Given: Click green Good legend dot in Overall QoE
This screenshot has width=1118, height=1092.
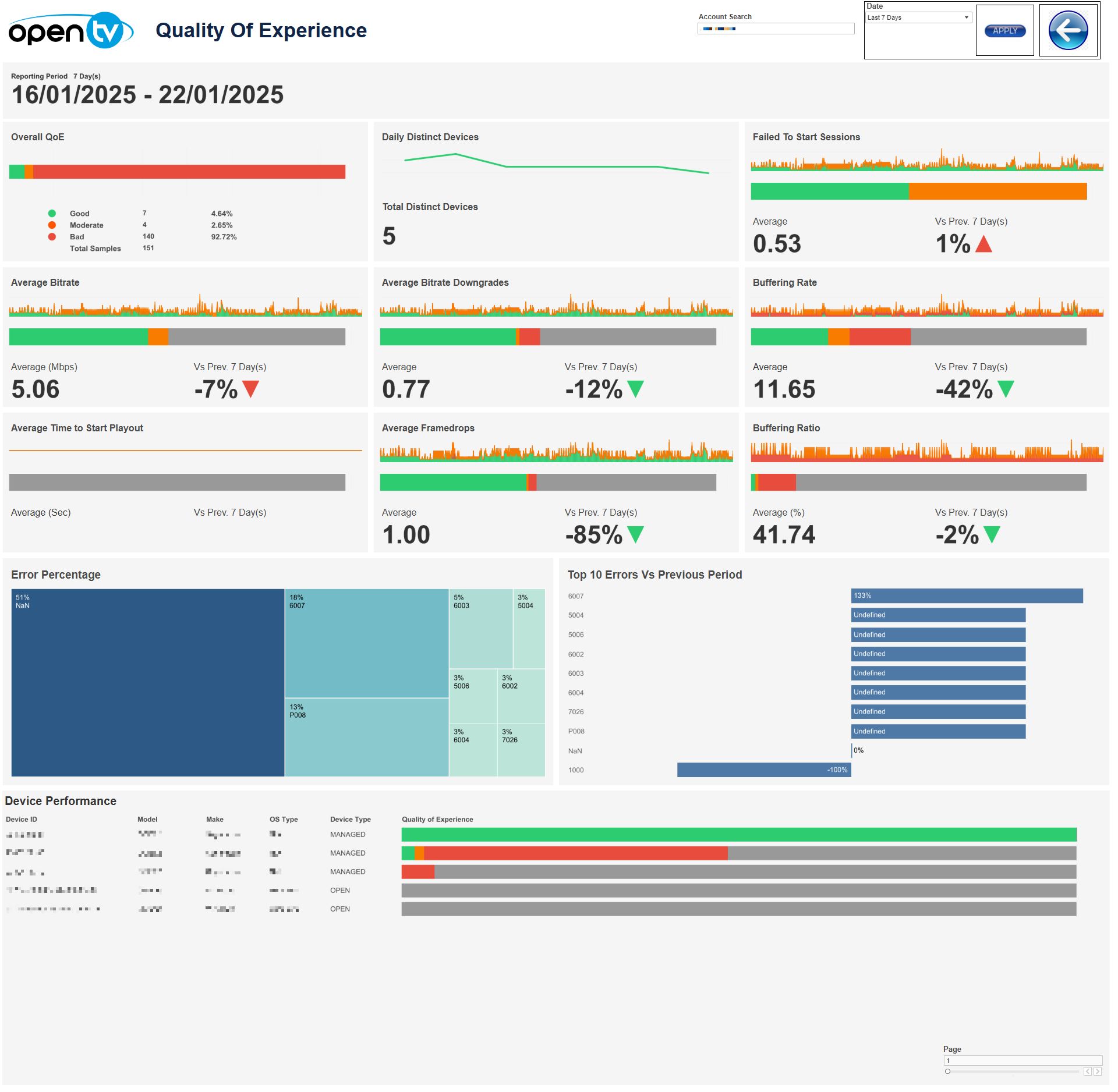Looking at the screenshot, I should pyautogui.click(x=52, y=214).
